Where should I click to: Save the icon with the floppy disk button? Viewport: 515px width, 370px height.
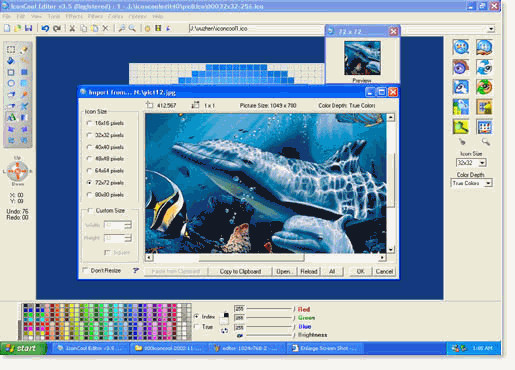click(x=29, y=28)
